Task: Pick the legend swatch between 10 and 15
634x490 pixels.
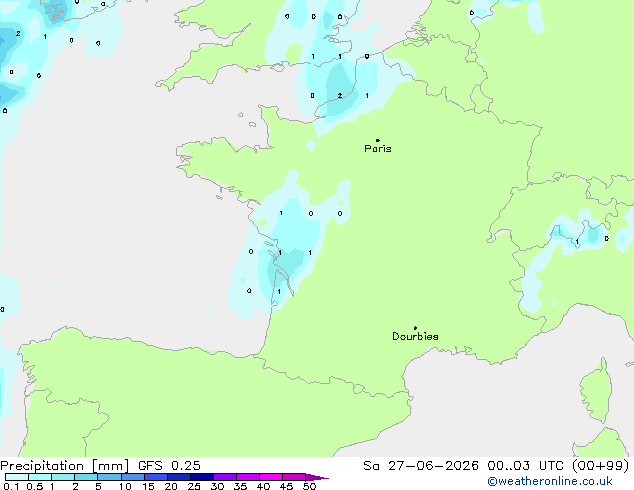Action: (x=132, y=477)
